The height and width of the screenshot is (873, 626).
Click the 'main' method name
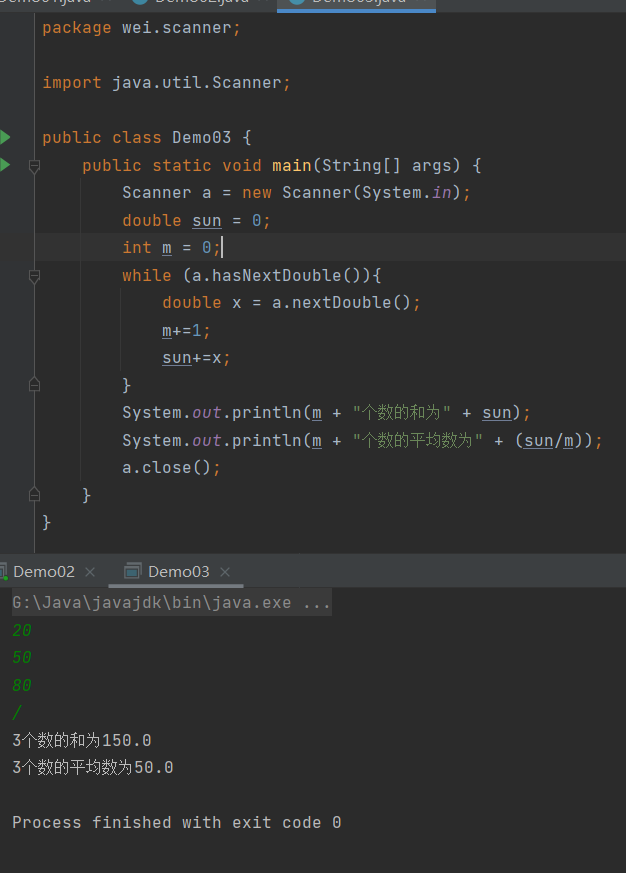point(292,165)
